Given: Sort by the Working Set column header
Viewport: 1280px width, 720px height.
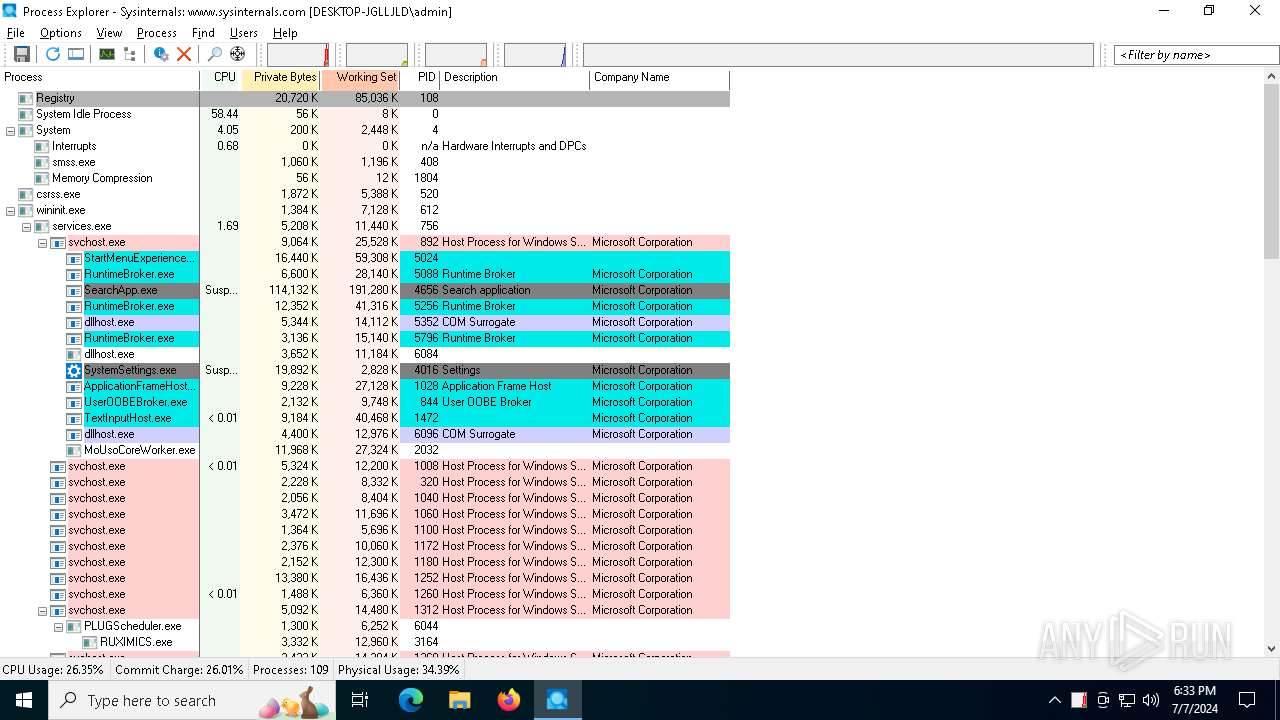Looking at the screenshot, I should click(x=361, y=77).
